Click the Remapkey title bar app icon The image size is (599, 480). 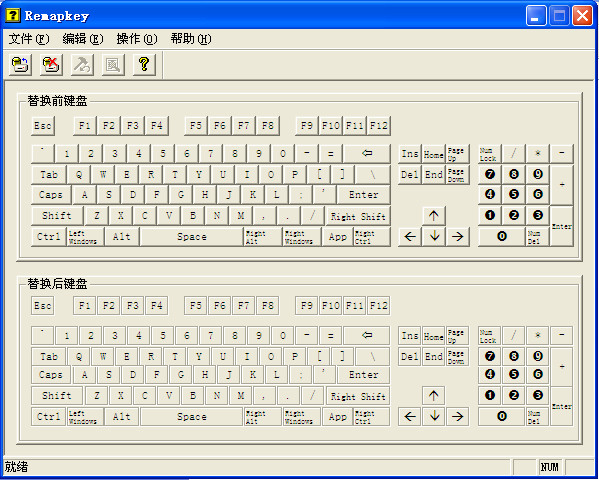13,16
